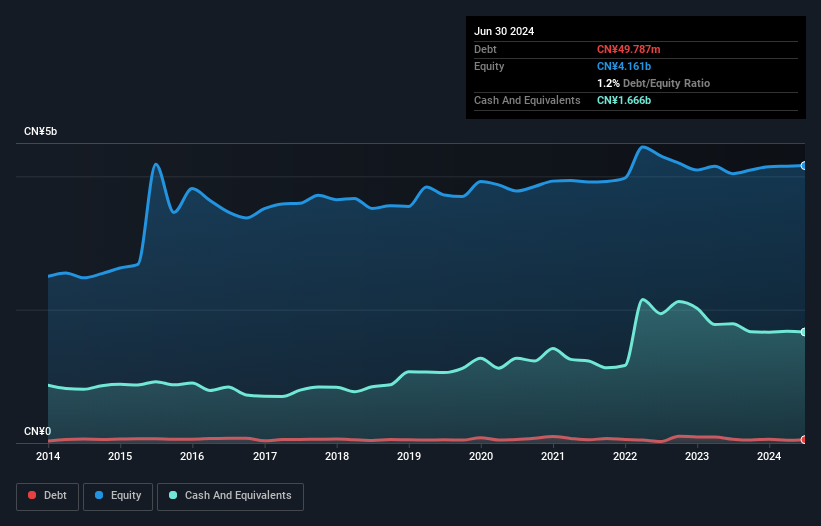Click the 2023 x-axis label
The width and height of the screenshot is (821, 526).
click(x=697, y=456)
